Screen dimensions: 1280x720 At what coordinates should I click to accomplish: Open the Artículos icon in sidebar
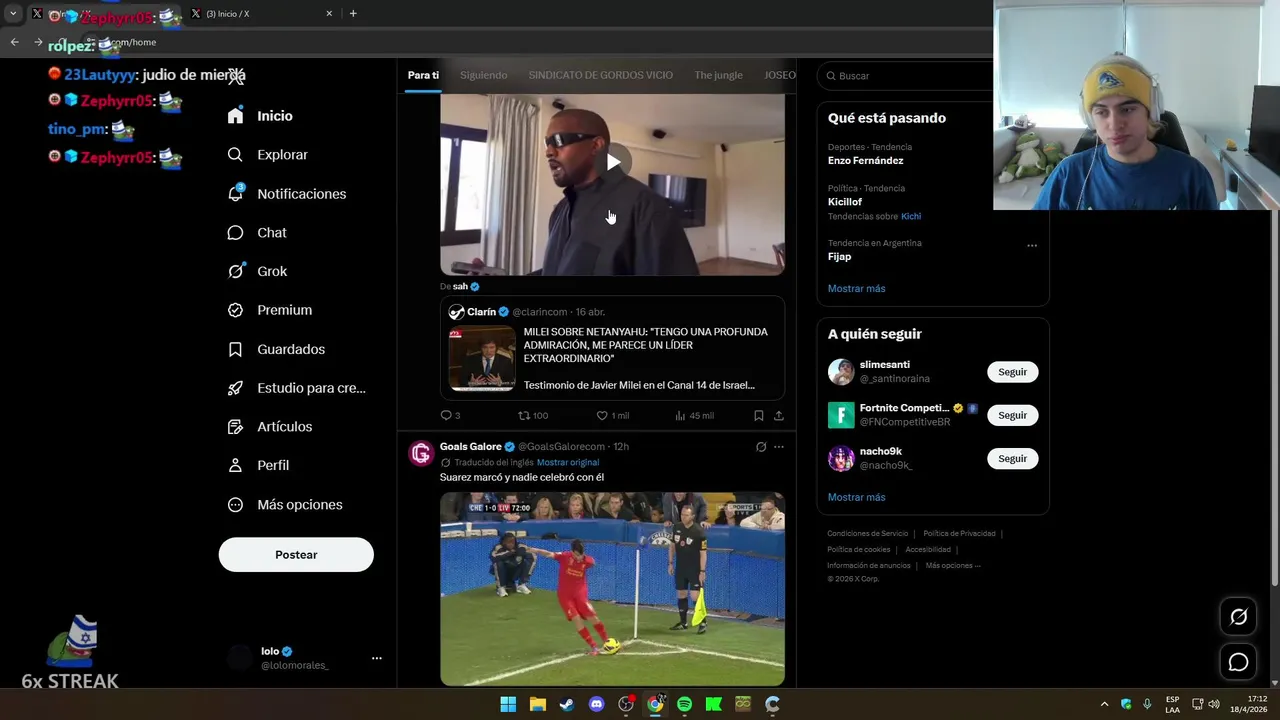[x=235, y=427]
